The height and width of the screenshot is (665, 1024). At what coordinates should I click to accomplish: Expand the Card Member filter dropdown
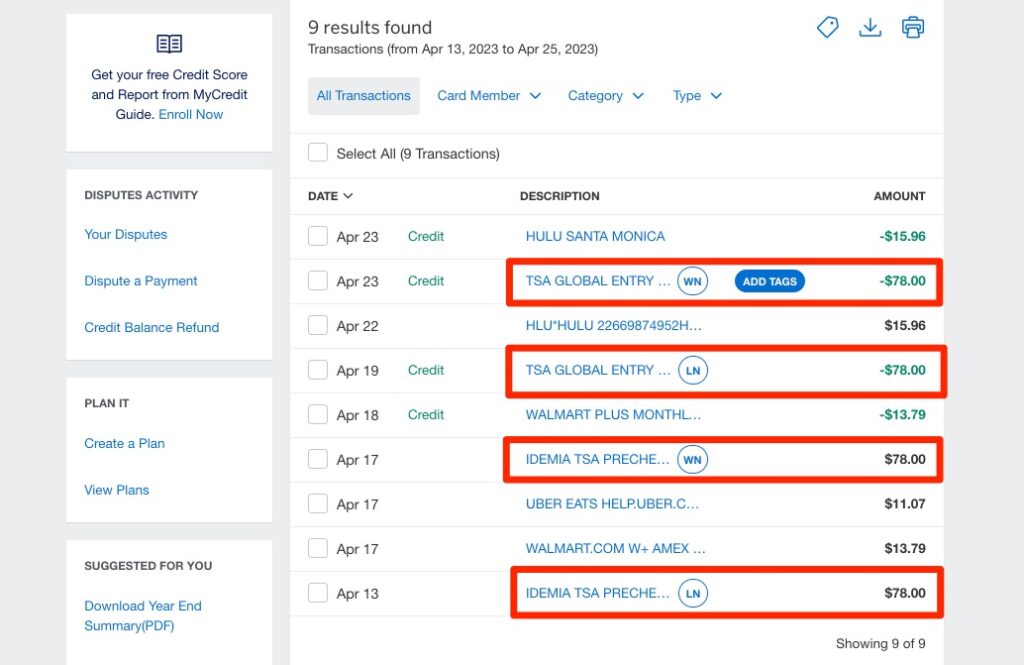[x=489, y=96]
